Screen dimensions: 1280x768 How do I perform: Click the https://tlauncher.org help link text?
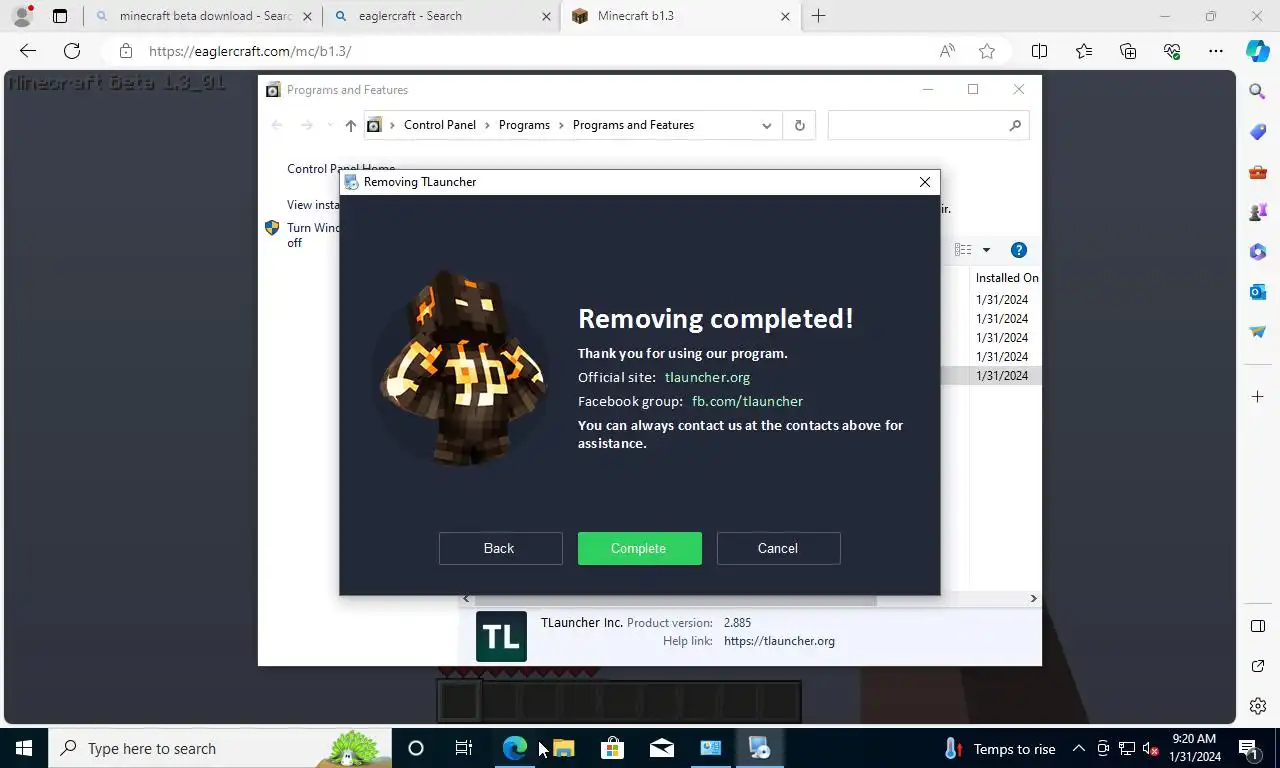point(779,641)
